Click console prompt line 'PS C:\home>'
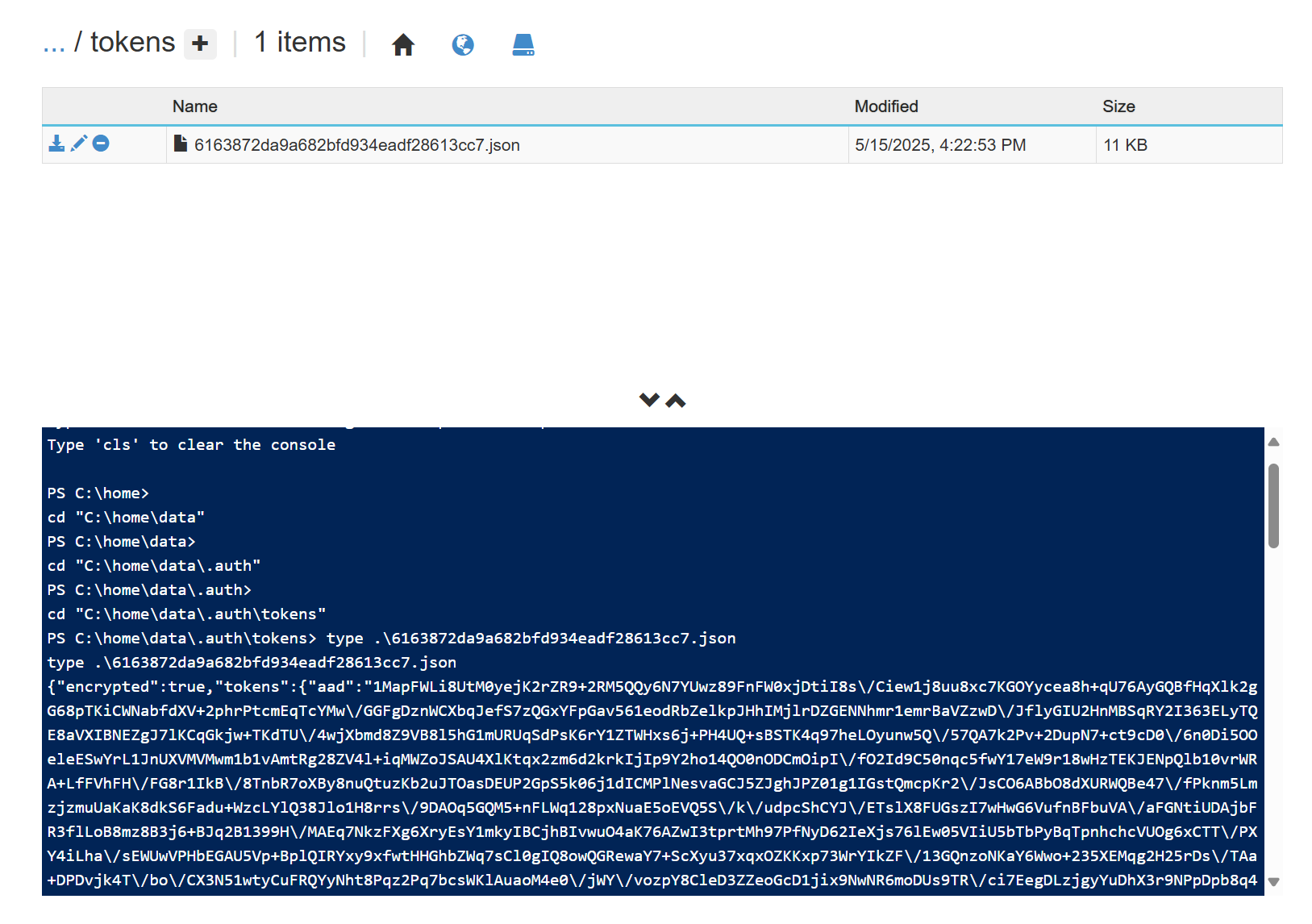 [x=98, y=493]
